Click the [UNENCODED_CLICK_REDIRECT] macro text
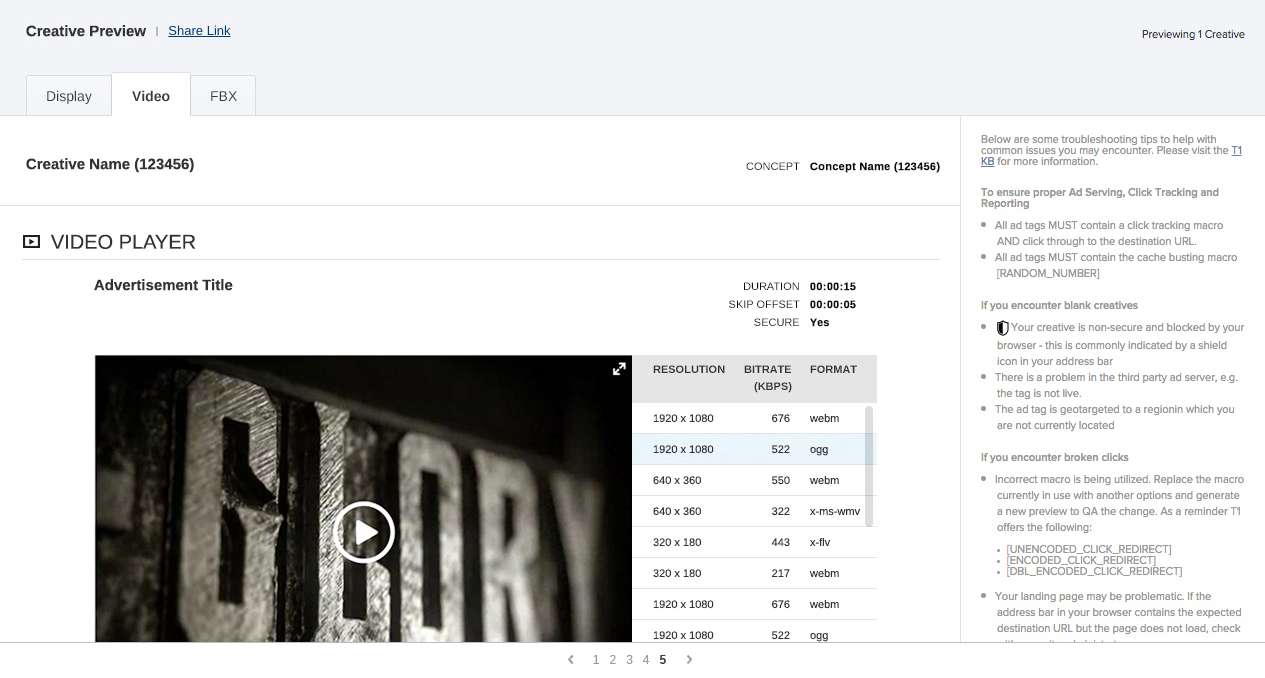Image resolution: width=1265 pixels, height=678 pixels. [x=1089, y=549]
